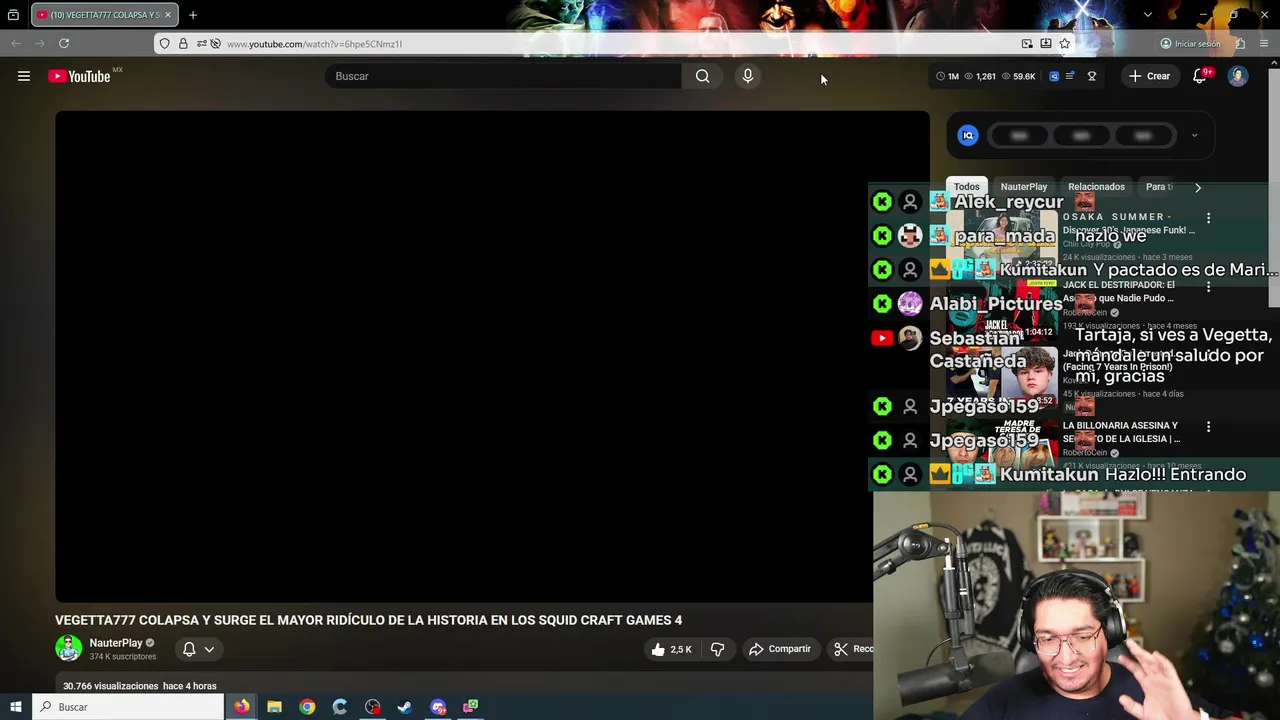
Task: Open notifications bell in YouTube header
Action: 1199,76
